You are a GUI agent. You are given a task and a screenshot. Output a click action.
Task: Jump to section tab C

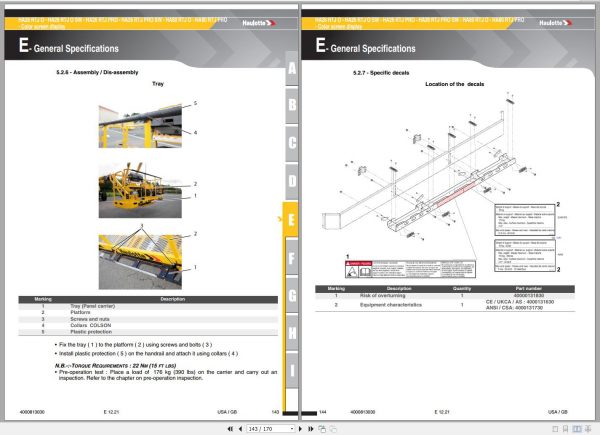click(292, 143)
